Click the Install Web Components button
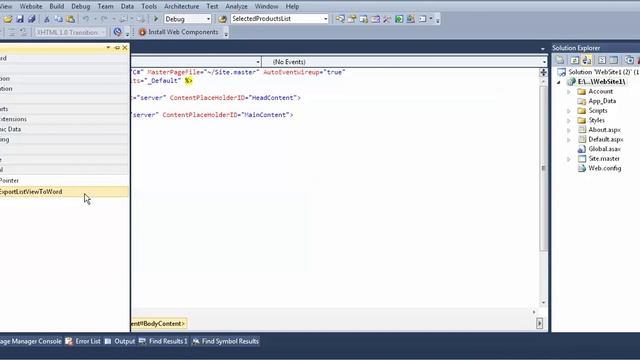This screenshot has height=360, width=640. click(x=179, y=32)
